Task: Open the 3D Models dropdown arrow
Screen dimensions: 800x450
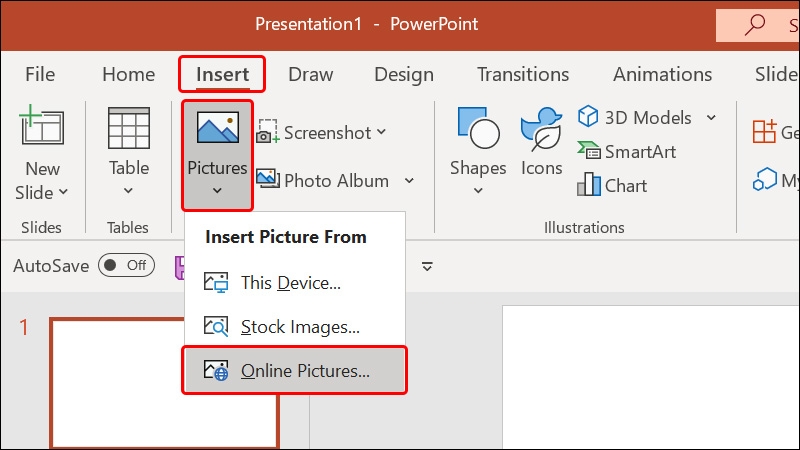Action: pos(711,118)
